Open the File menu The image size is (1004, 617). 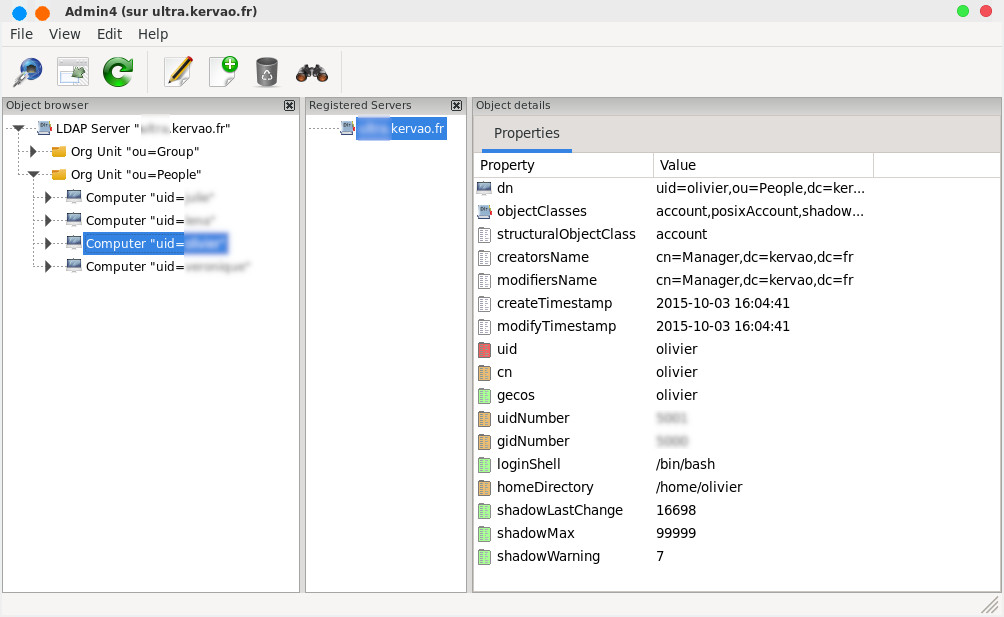22,34
